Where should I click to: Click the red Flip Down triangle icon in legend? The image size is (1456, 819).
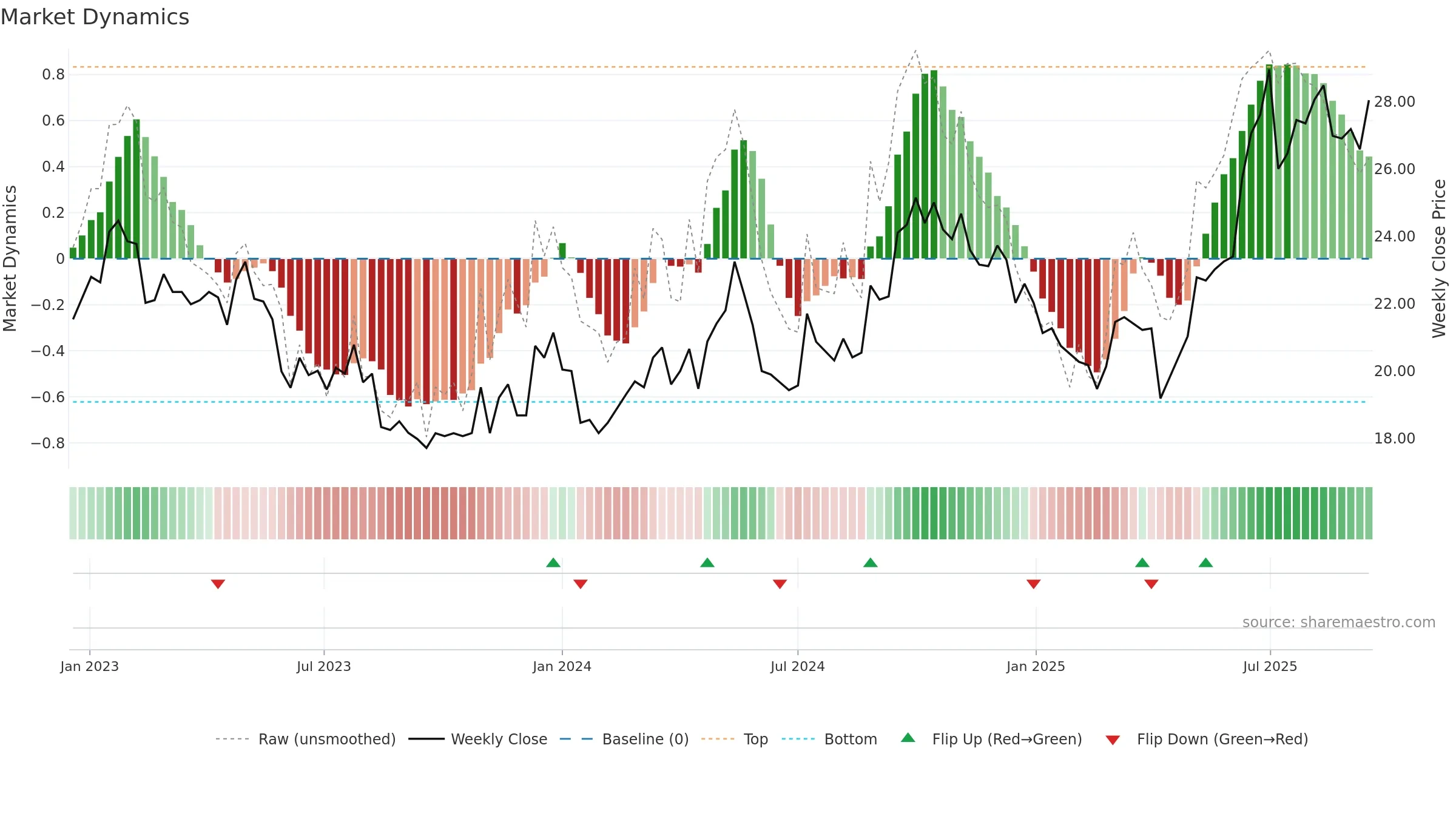pos(1113,740)
